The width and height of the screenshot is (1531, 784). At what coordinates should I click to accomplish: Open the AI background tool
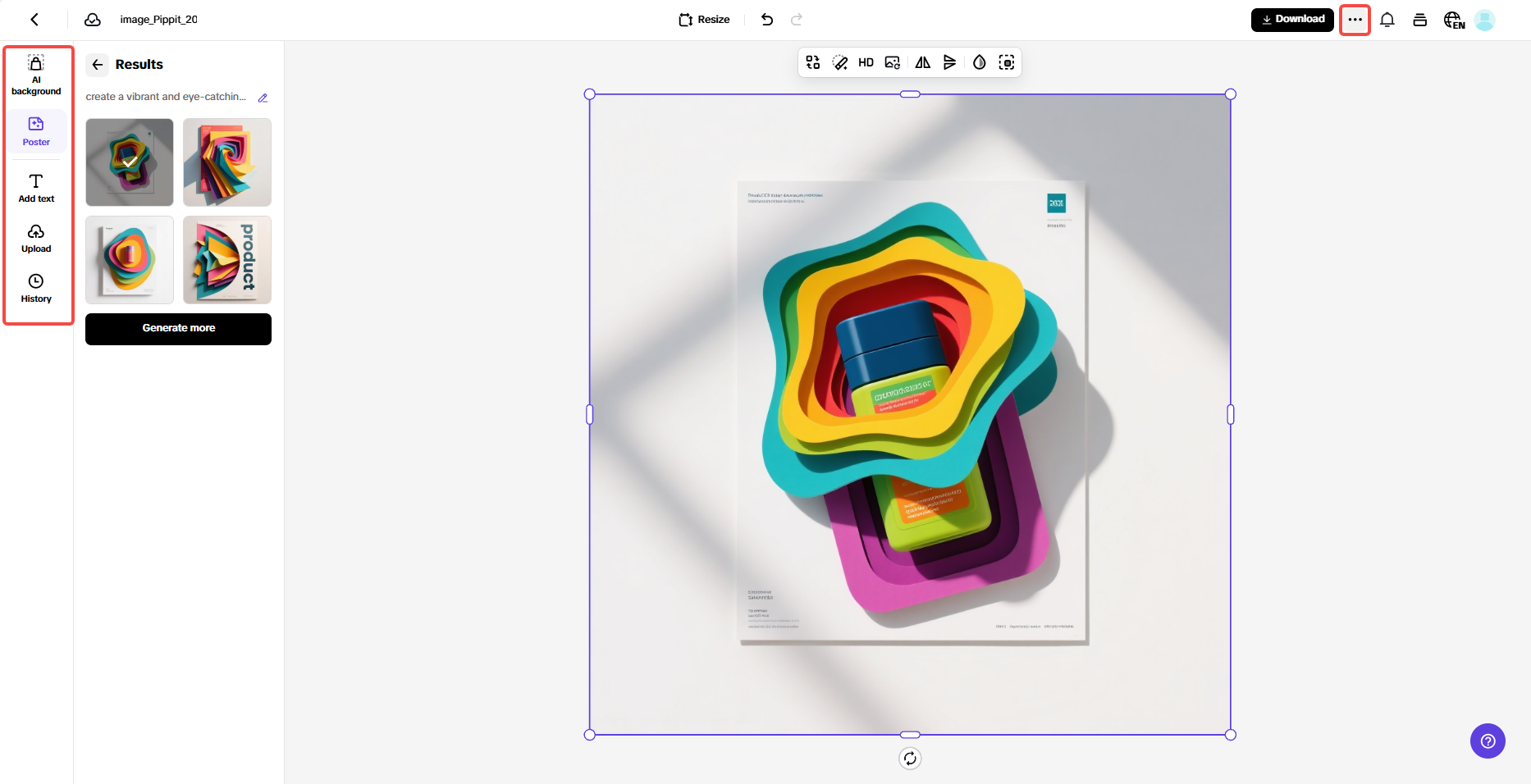[x=36, y=75]
